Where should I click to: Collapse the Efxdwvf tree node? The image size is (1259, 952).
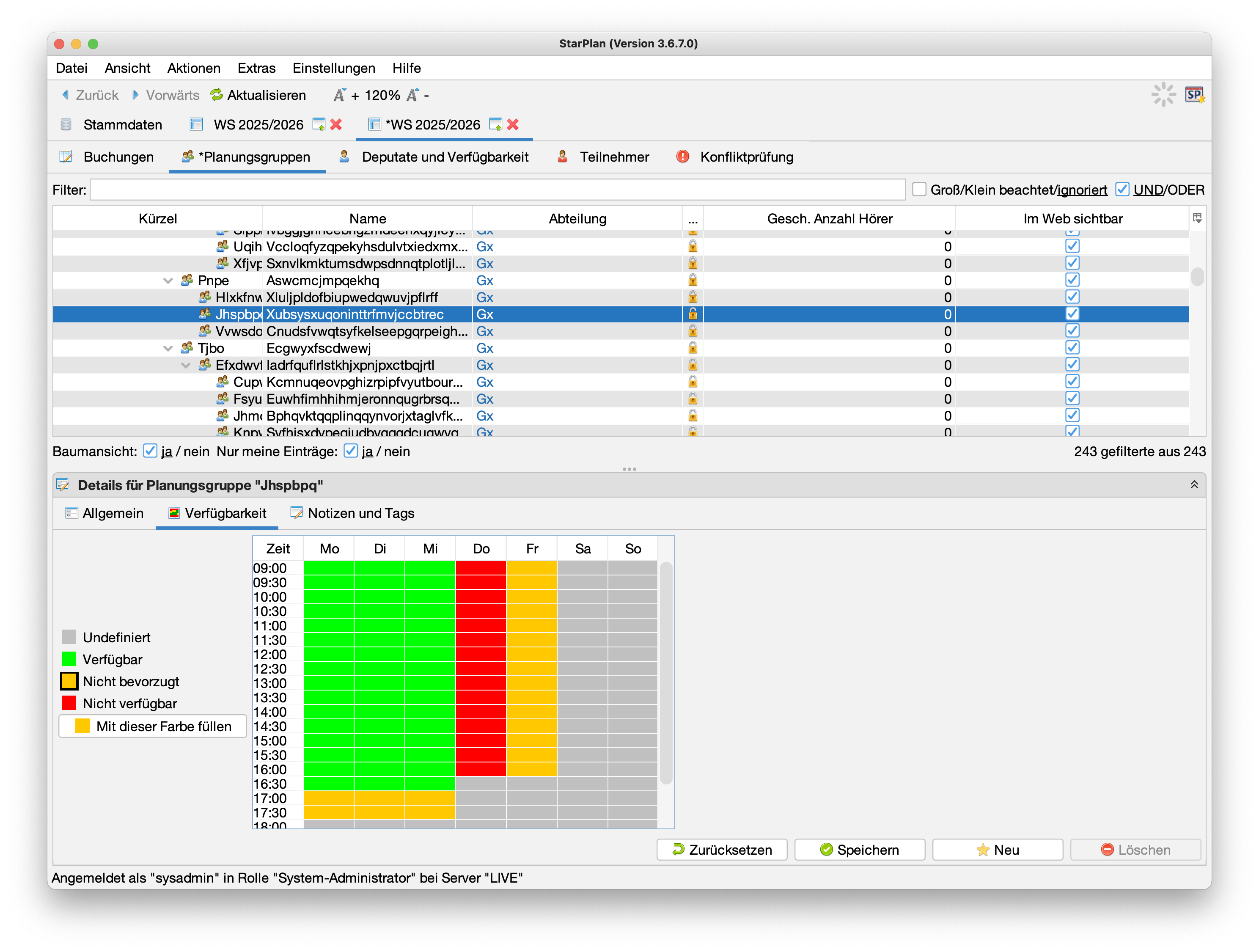186,366
